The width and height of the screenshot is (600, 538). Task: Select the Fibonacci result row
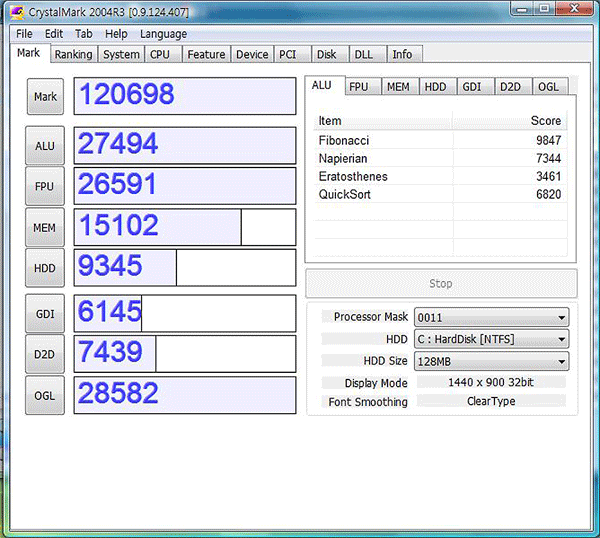coord(440,140)
